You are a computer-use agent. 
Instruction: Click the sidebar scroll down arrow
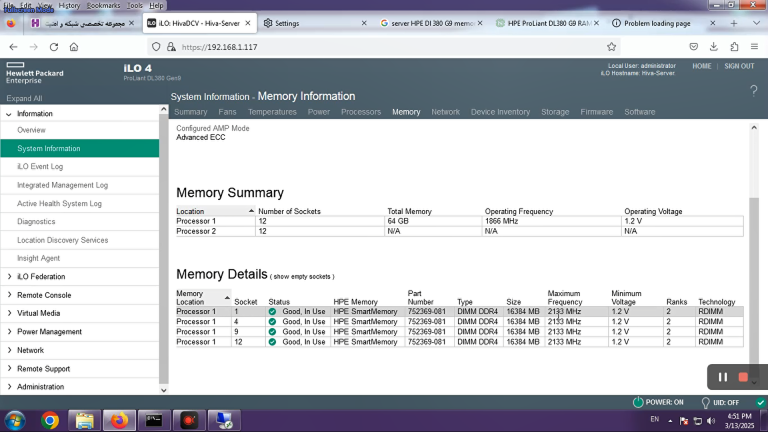coord(164,390)
